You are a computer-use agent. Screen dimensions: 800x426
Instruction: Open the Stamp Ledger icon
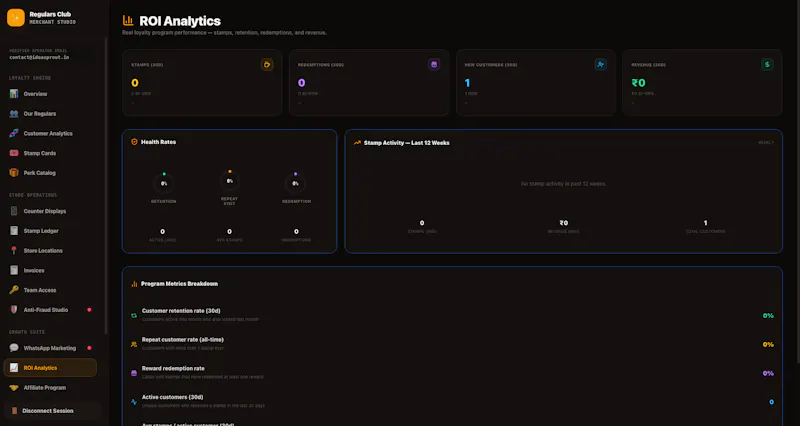tap(14, 231)
